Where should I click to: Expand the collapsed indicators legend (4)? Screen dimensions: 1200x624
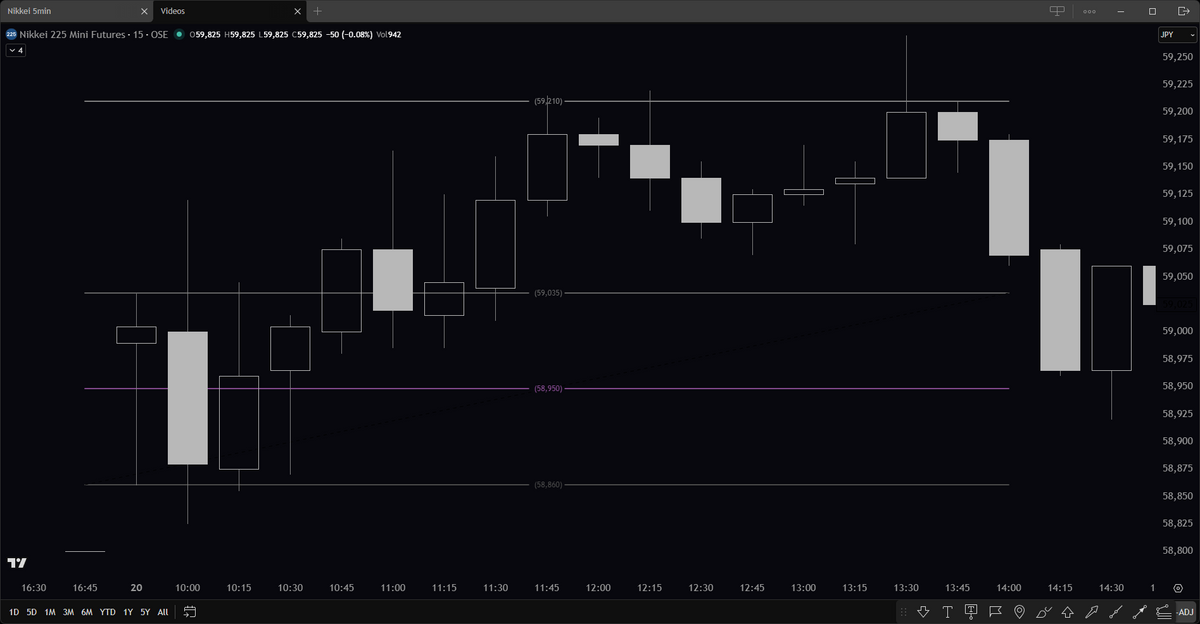pos(15,50)
